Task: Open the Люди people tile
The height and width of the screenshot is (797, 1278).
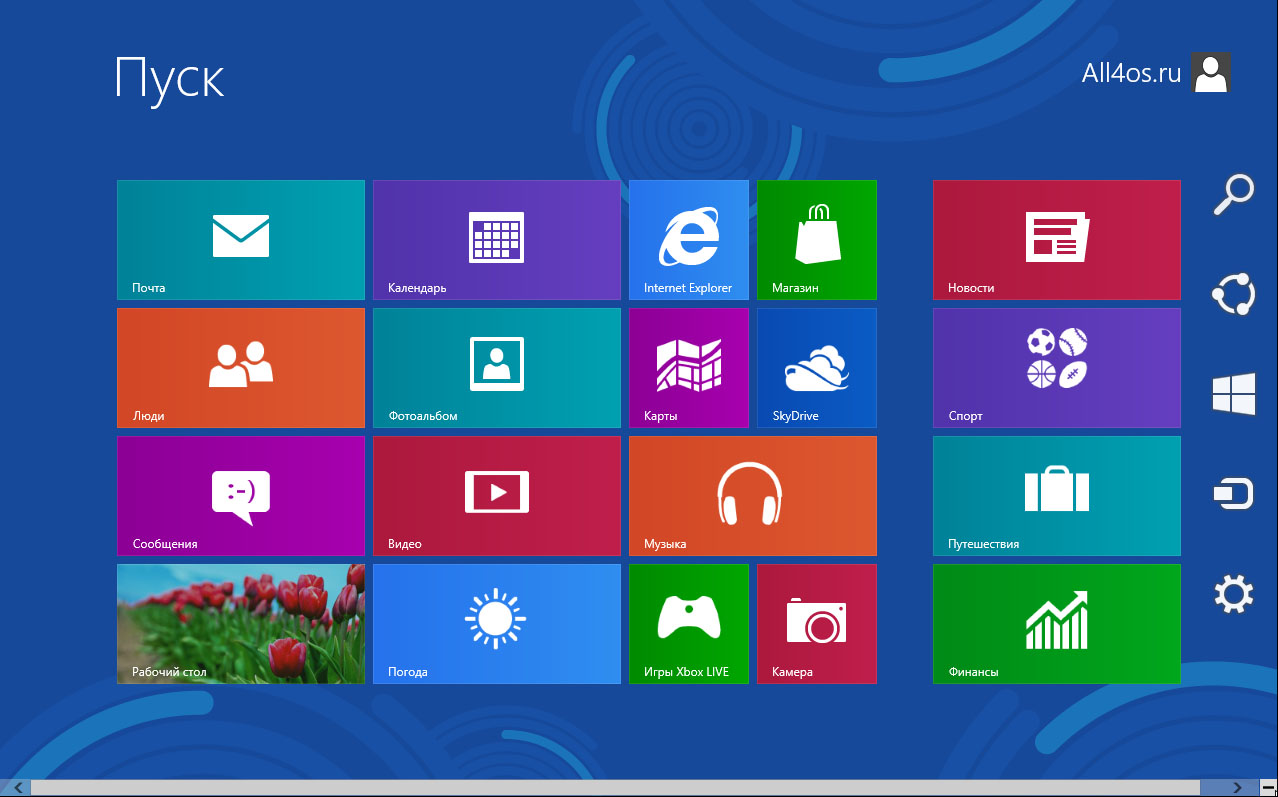Action: pyautogui.click(x=241, y=368)
